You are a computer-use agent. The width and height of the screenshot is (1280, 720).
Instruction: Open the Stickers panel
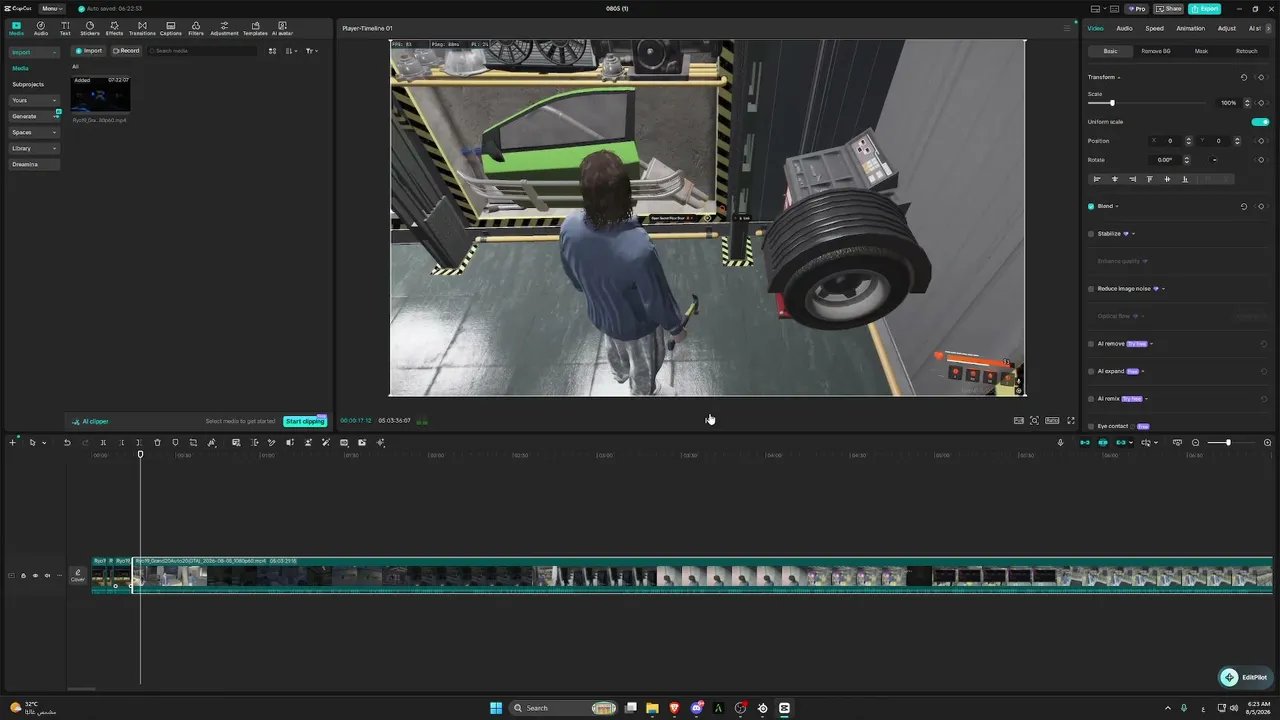click(x=90, y=28)
